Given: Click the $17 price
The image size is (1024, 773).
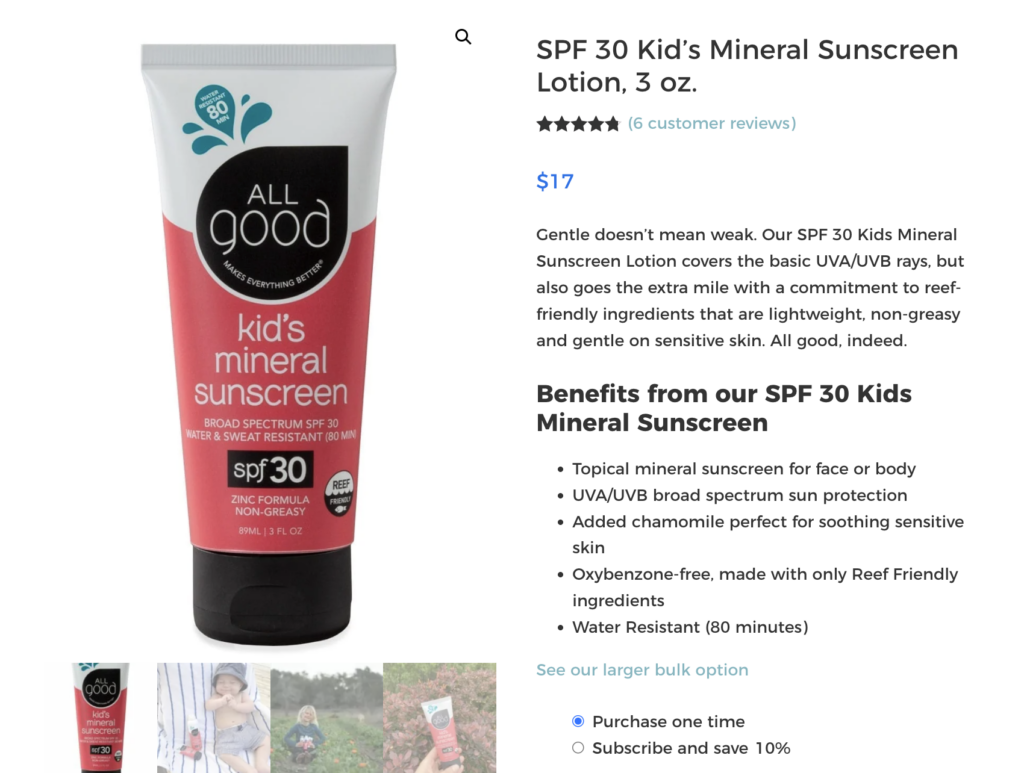Looking at the screenshot, I should pyautogui.click(x=555, y=181).
